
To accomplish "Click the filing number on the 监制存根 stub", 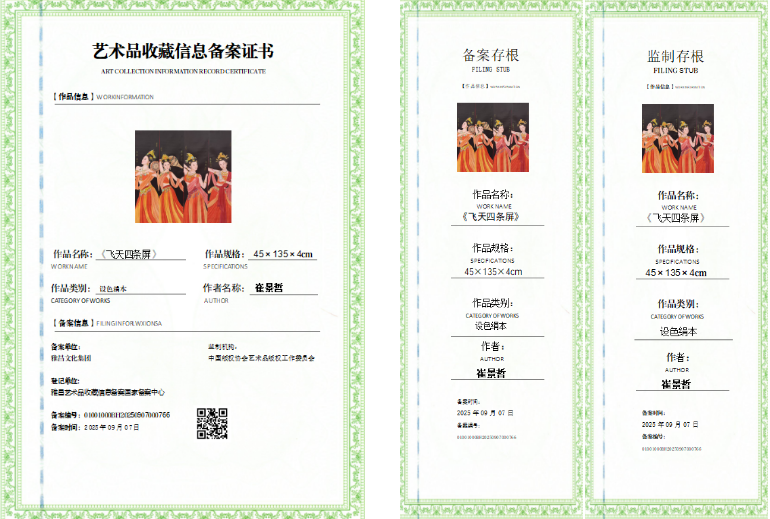I will coord(671,449).
